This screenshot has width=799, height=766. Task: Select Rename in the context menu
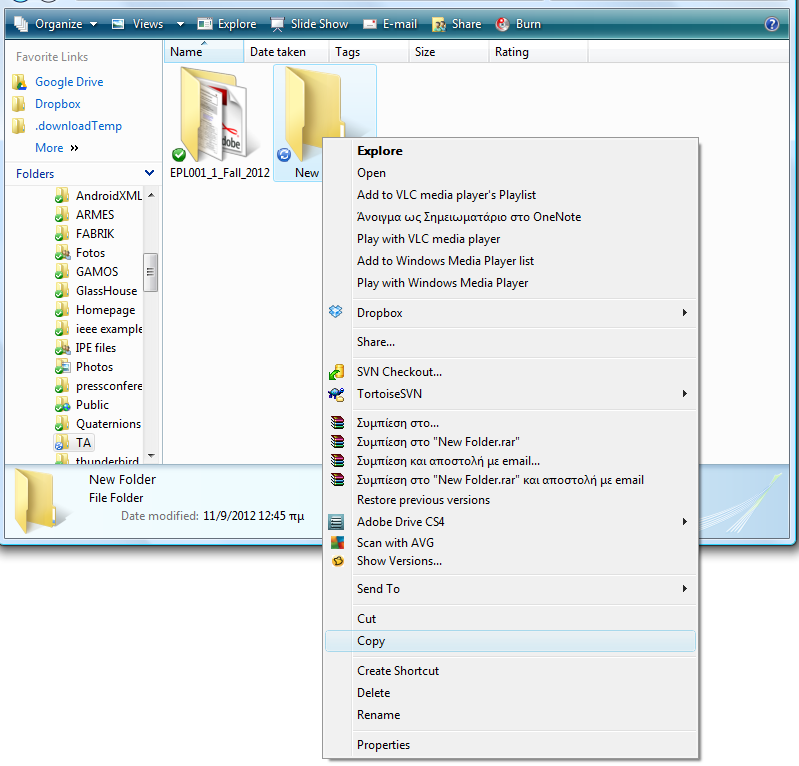click(510, 715)
